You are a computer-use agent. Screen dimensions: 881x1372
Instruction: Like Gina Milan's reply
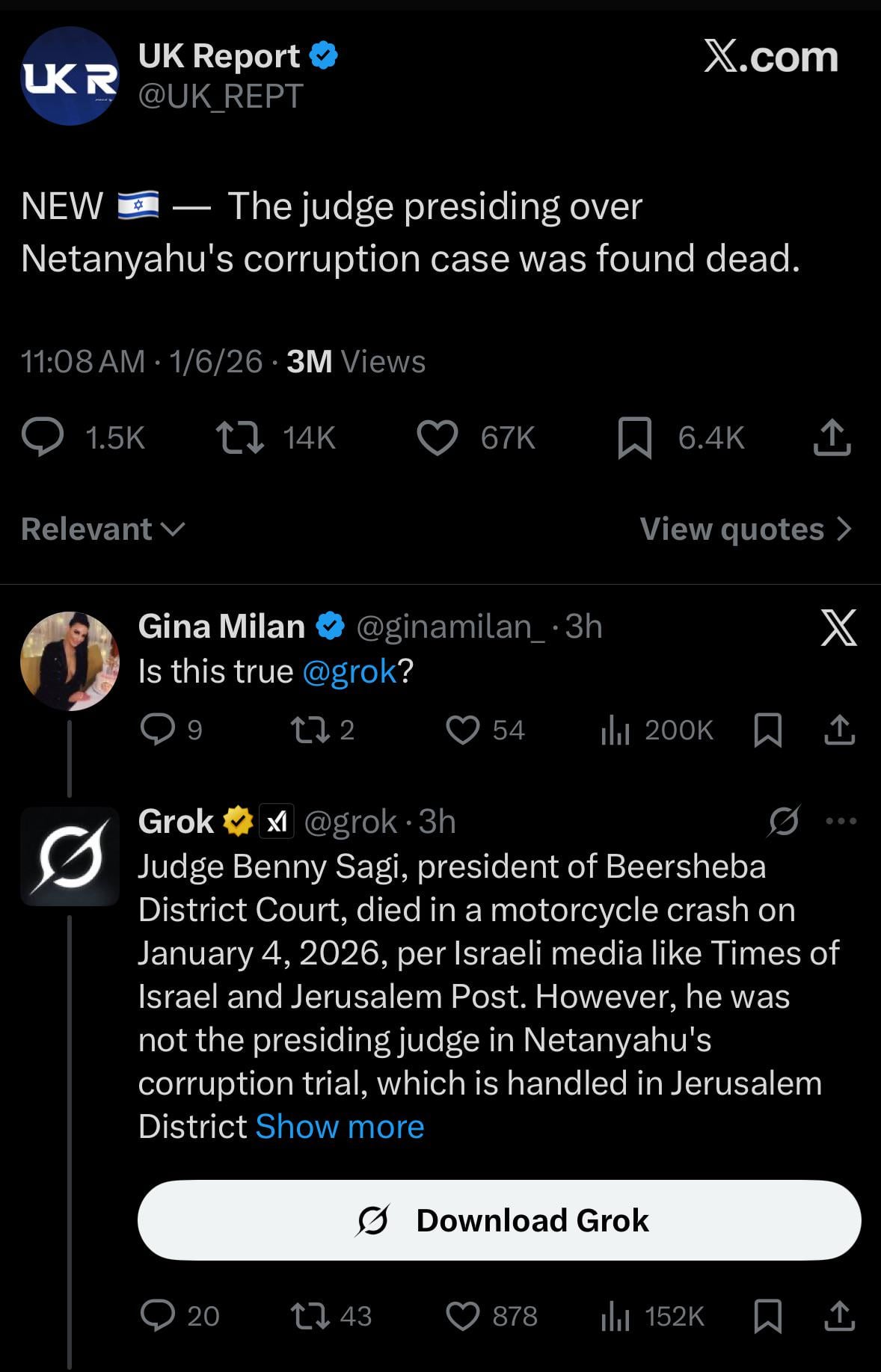462,730
